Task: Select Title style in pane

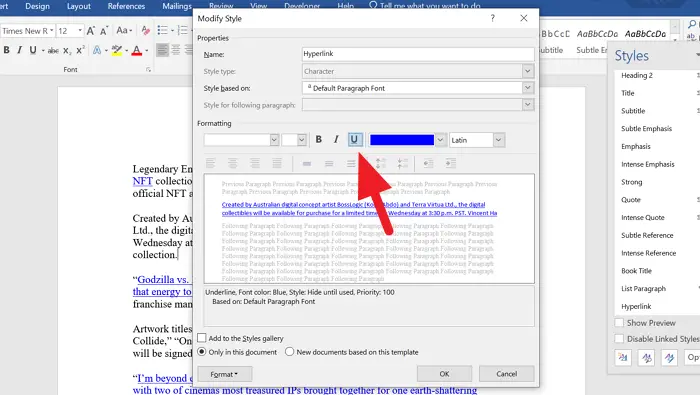Action: point(628,93)
